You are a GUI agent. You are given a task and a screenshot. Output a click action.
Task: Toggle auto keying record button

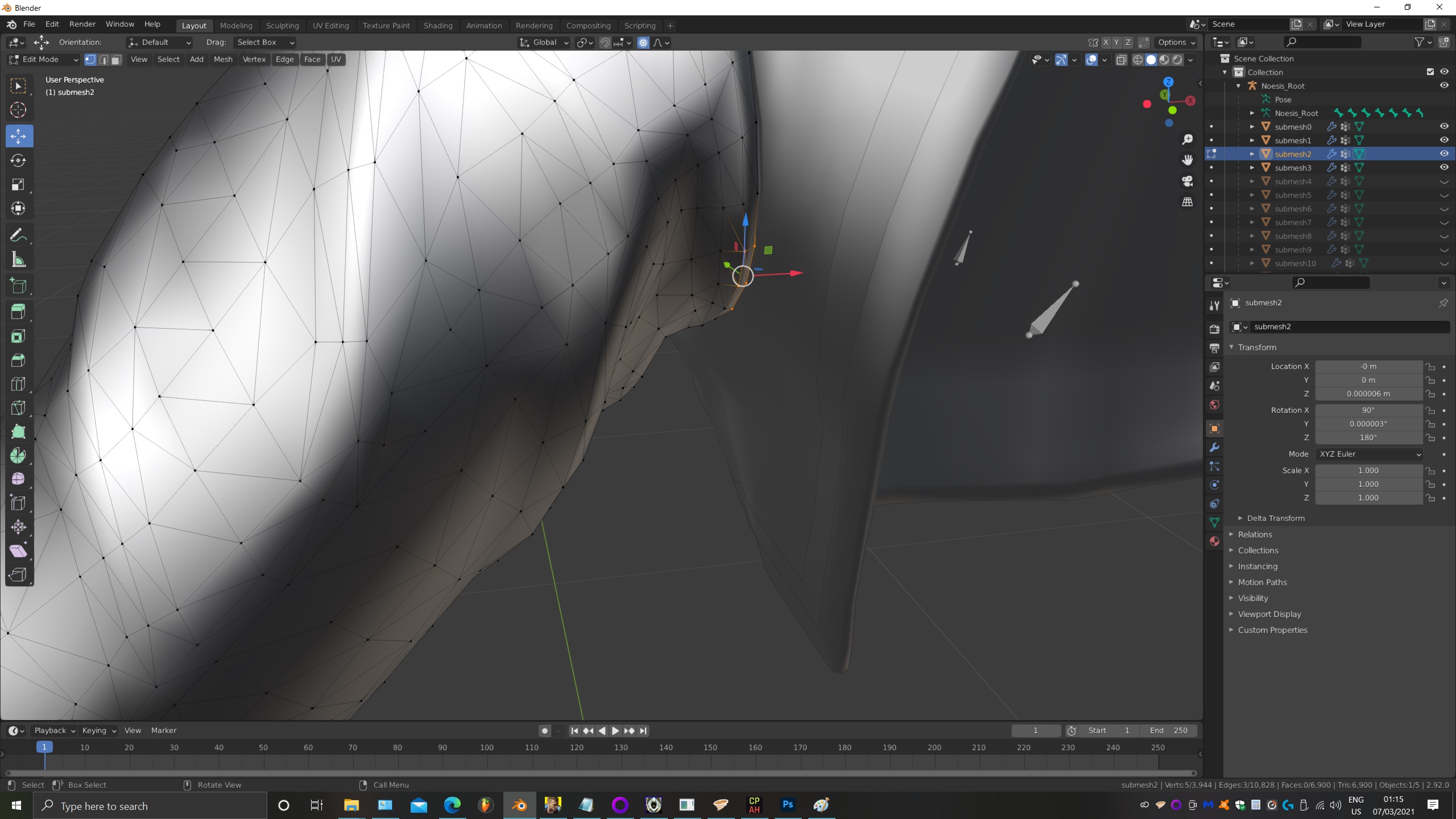coord(545,731)
